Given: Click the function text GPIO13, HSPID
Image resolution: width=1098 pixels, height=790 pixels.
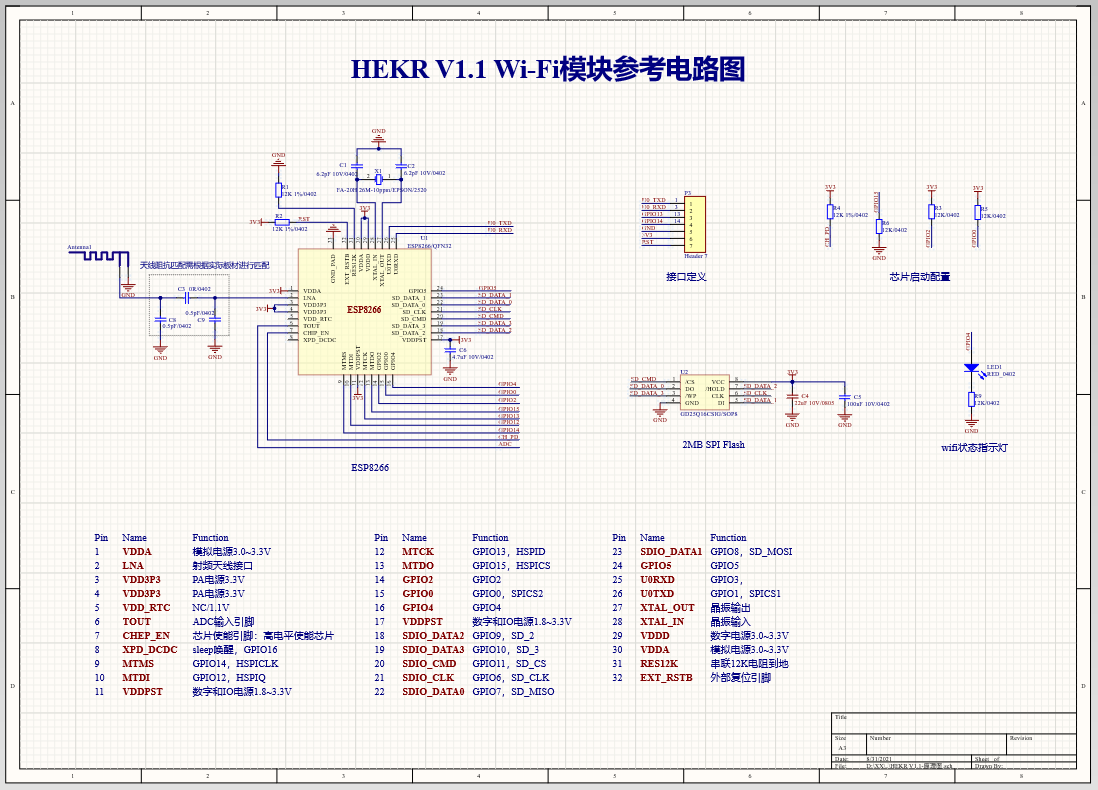Looking at the screenshot, I should click(x=508, y=551).
